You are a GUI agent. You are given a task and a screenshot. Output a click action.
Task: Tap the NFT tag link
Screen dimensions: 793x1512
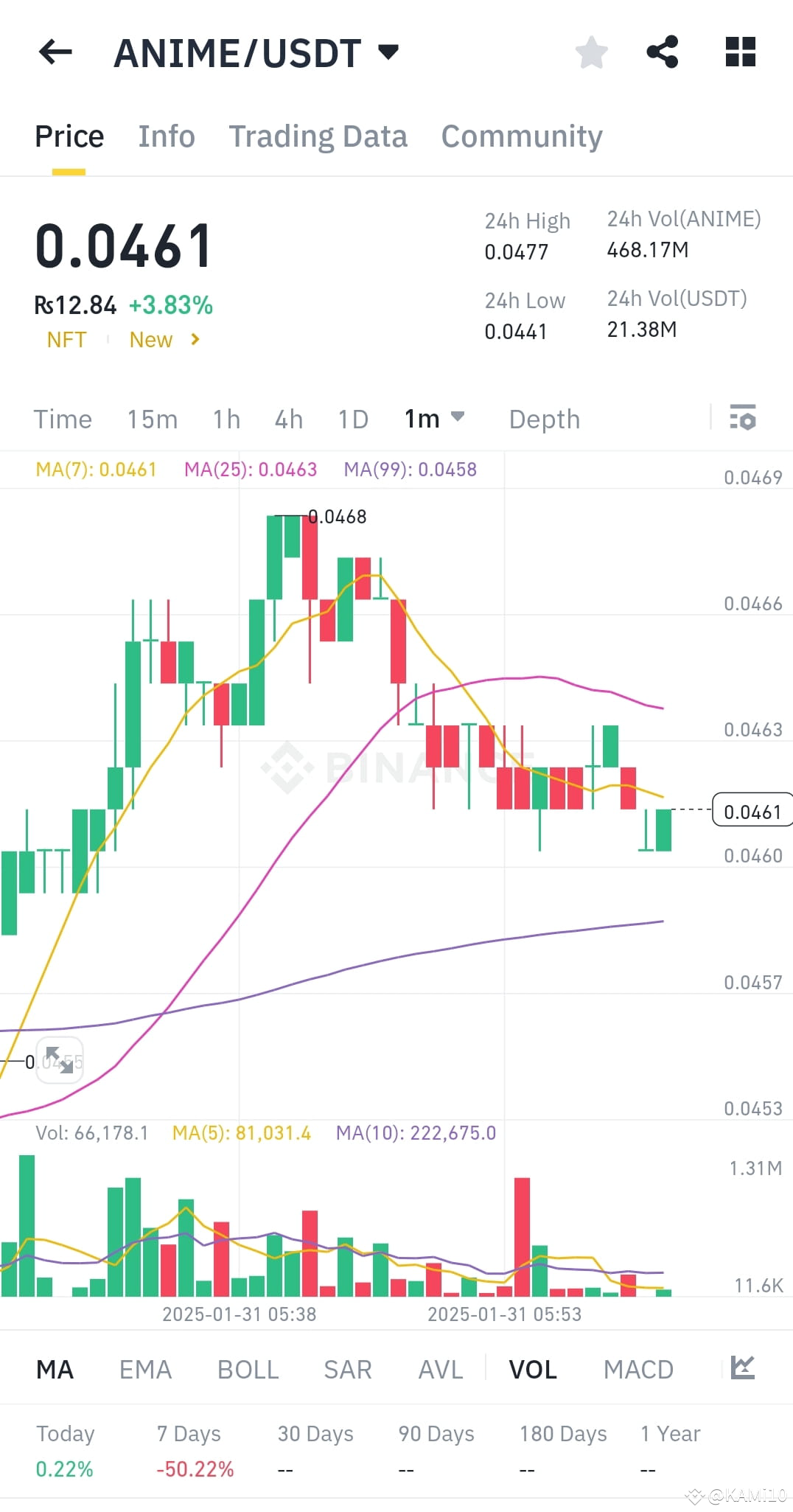pyautogui.click(x=66, y=339)
